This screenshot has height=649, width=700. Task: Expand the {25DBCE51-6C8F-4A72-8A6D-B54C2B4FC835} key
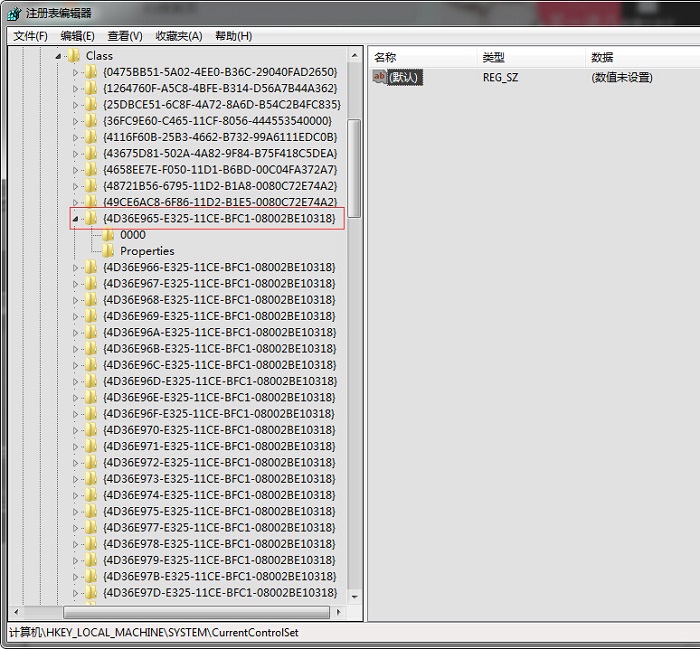tap(75, 105)
